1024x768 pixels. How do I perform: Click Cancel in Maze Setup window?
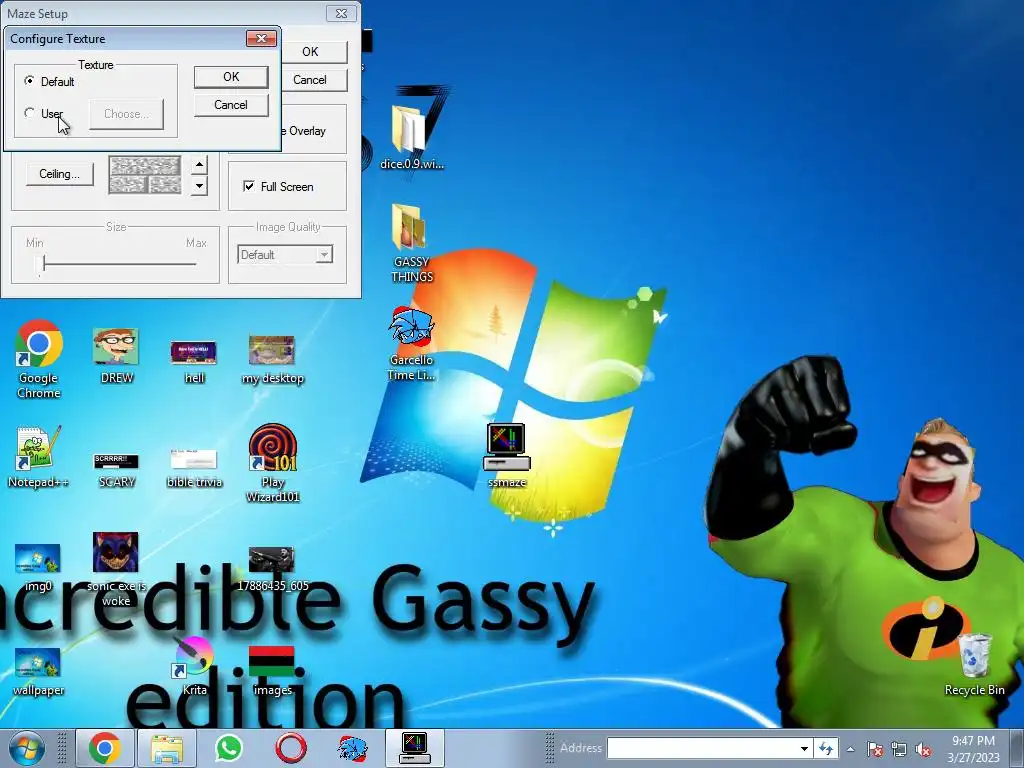coord(310,80)
